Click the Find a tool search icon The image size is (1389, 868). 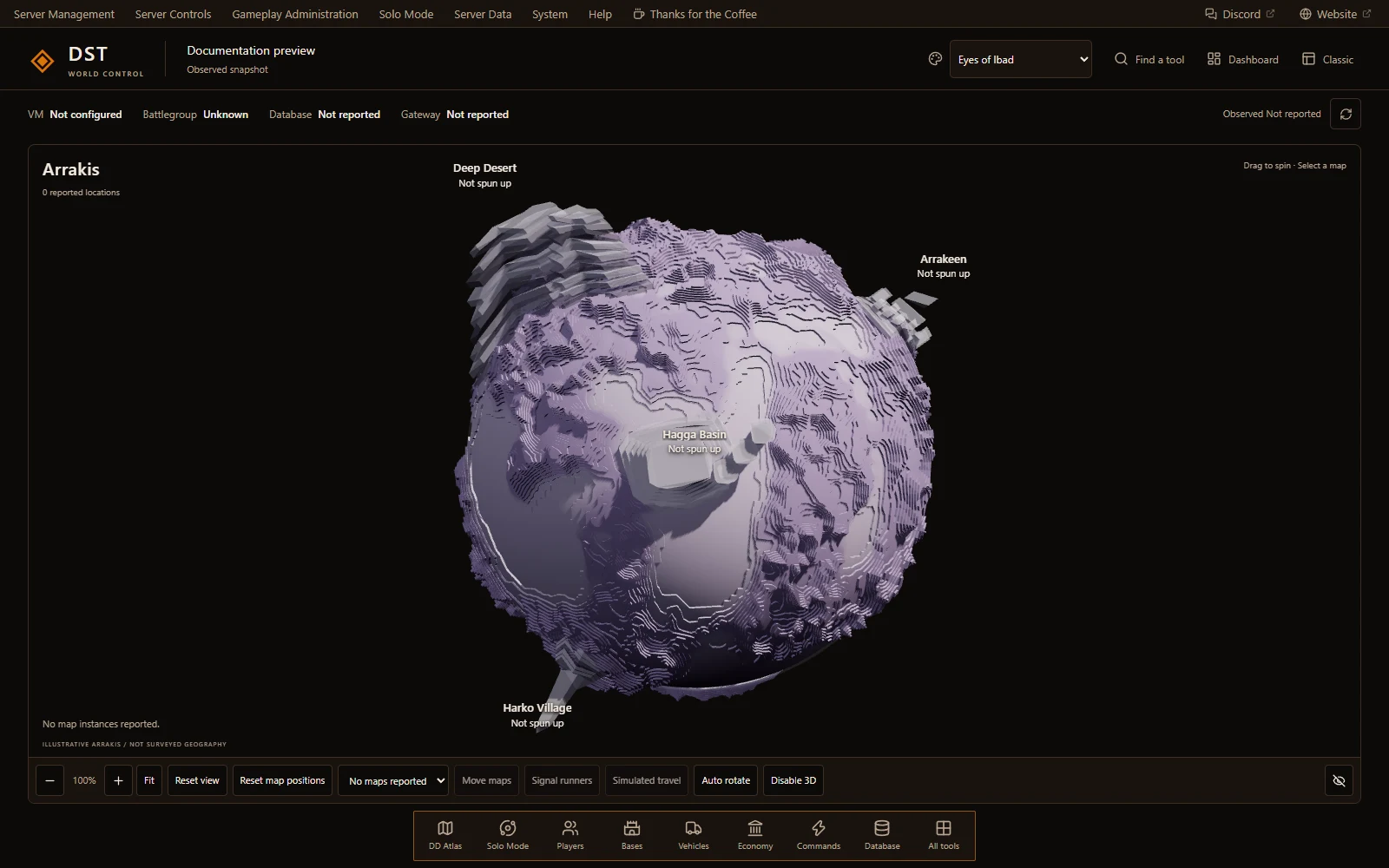click(x=1121, y=59)
